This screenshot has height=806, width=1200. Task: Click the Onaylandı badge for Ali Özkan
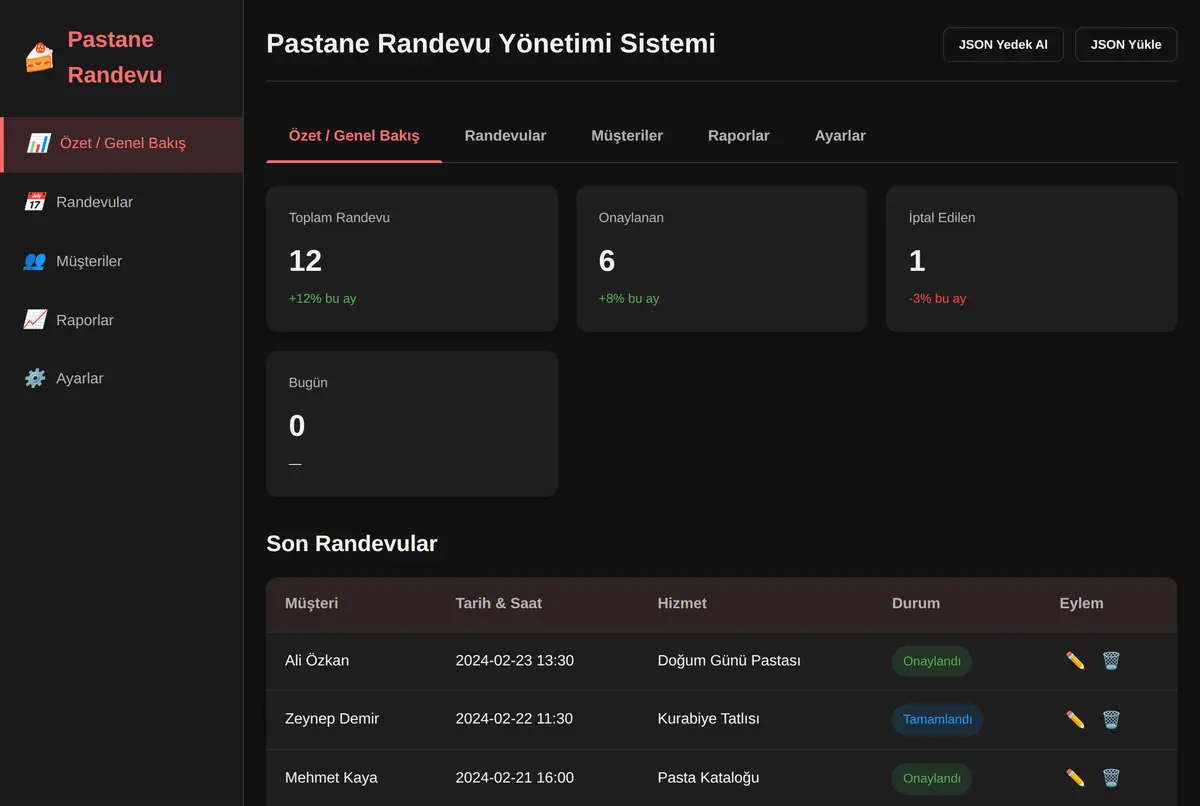[x=932, y=661]
